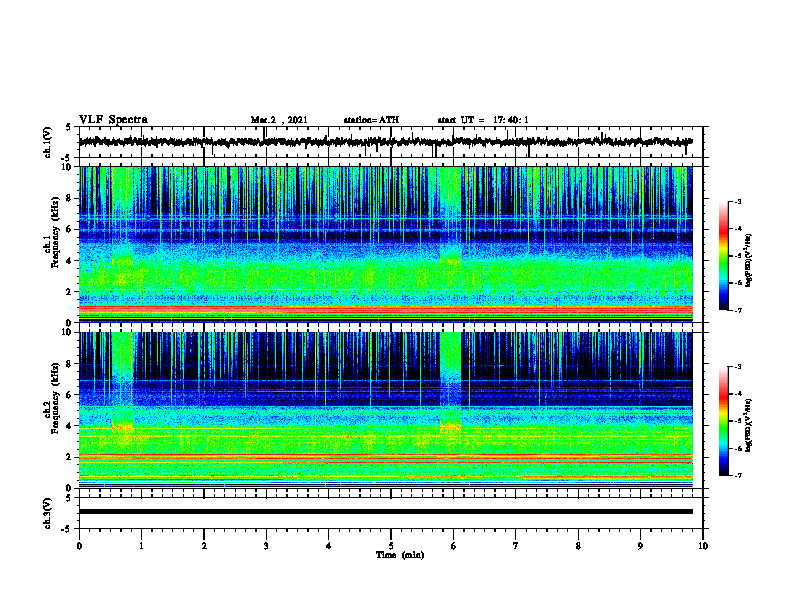
Task: Click the time axis end label "10"
Action: tap(703, 546)
